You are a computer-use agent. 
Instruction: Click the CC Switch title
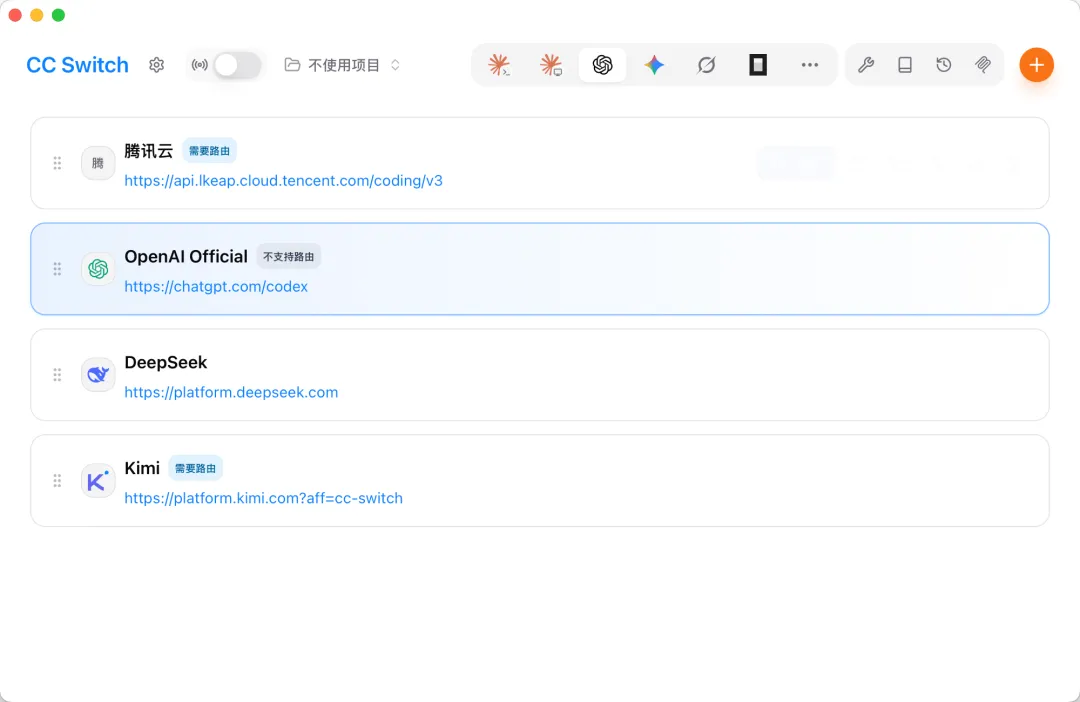pos(77,65)
